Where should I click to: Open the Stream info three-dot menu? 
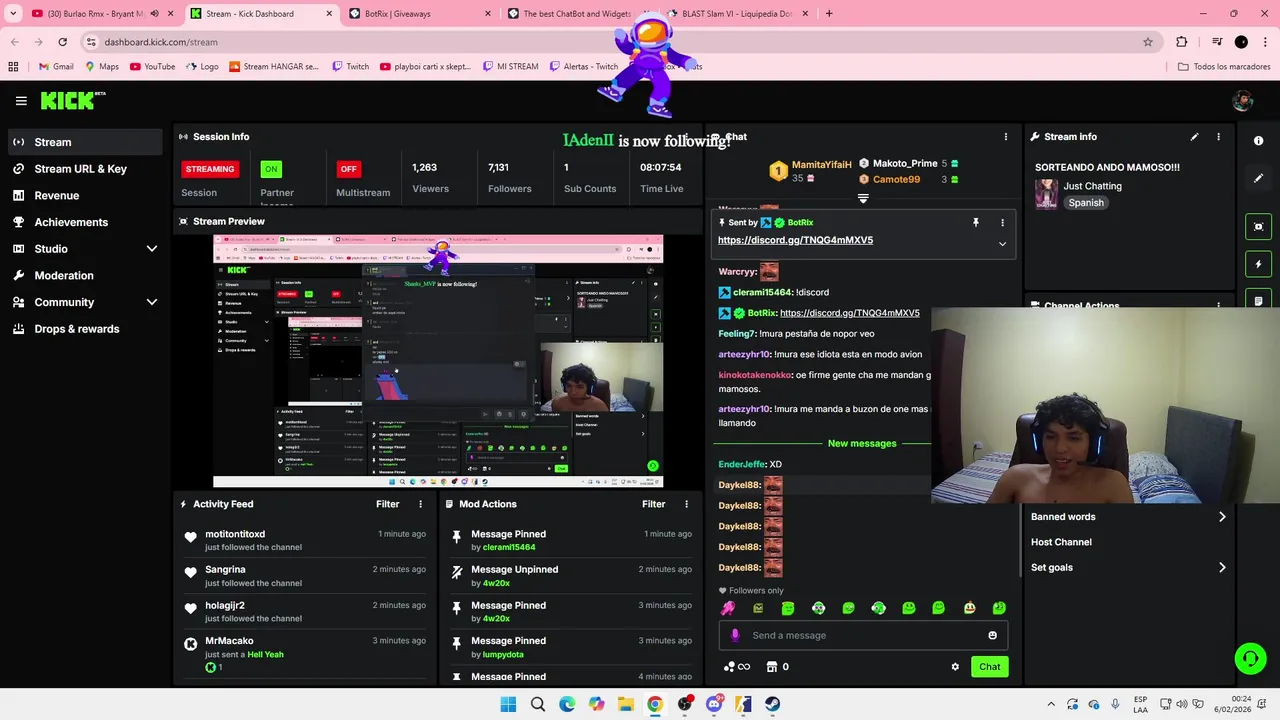pyautogui.click(x=1218, y=137)
